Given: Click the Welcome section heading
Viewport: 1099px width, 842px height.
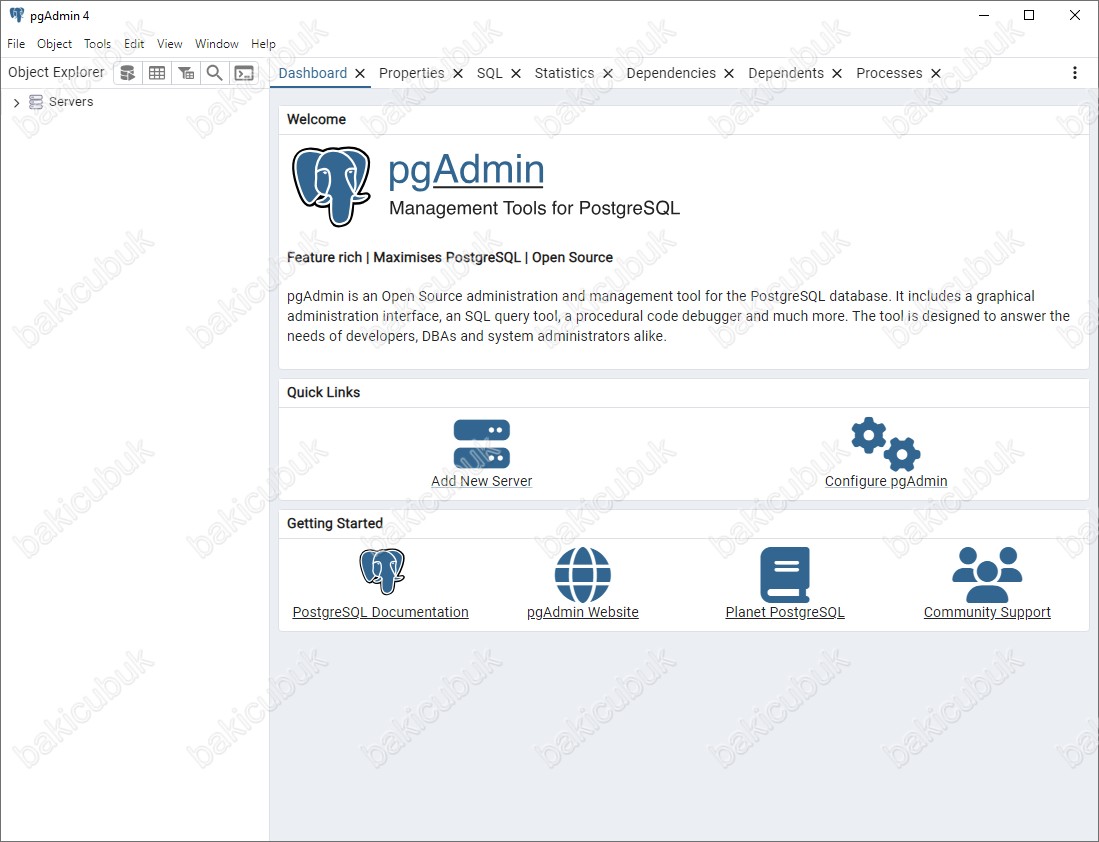Looking at the screenshot, I should point(316,119).
